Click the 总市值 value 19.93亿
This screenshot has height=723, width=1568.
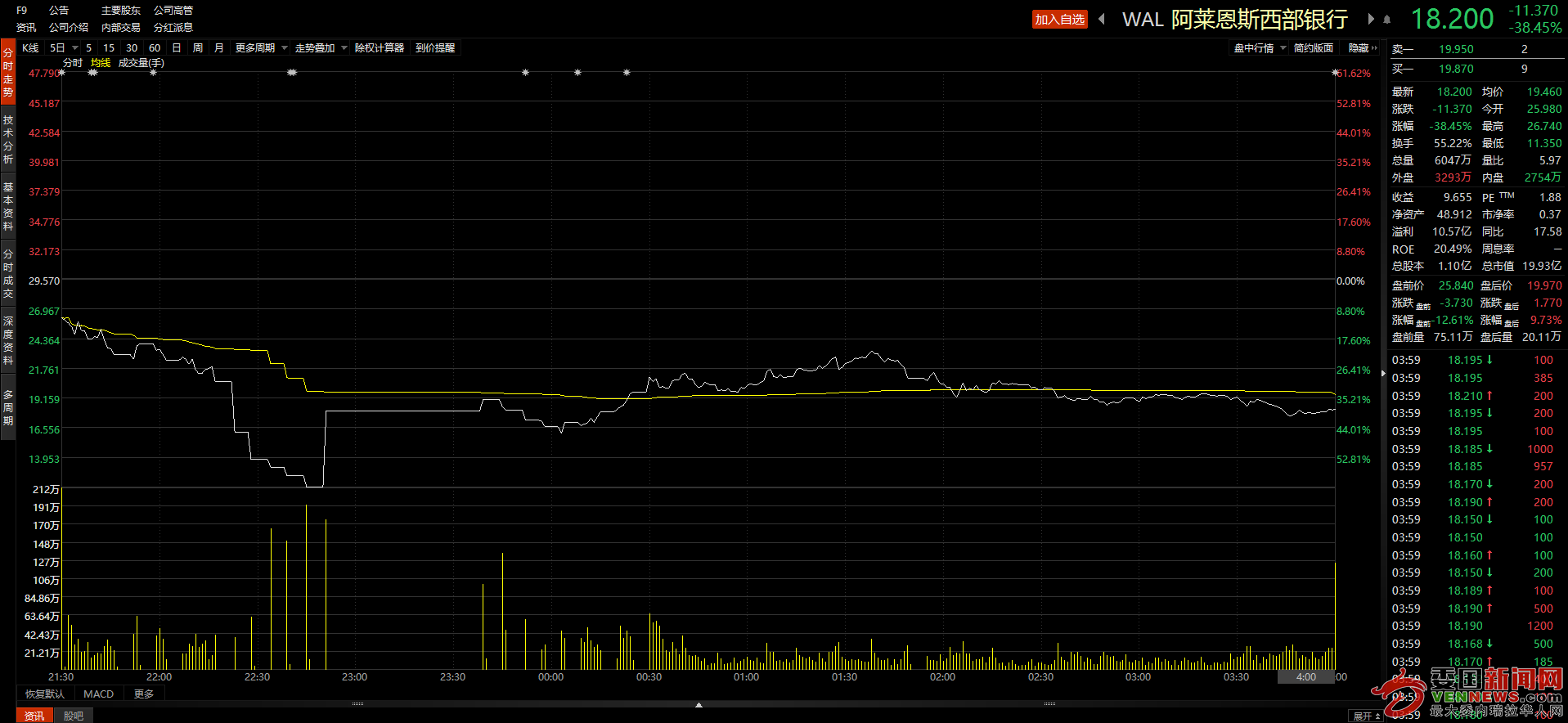[1542, 266]
